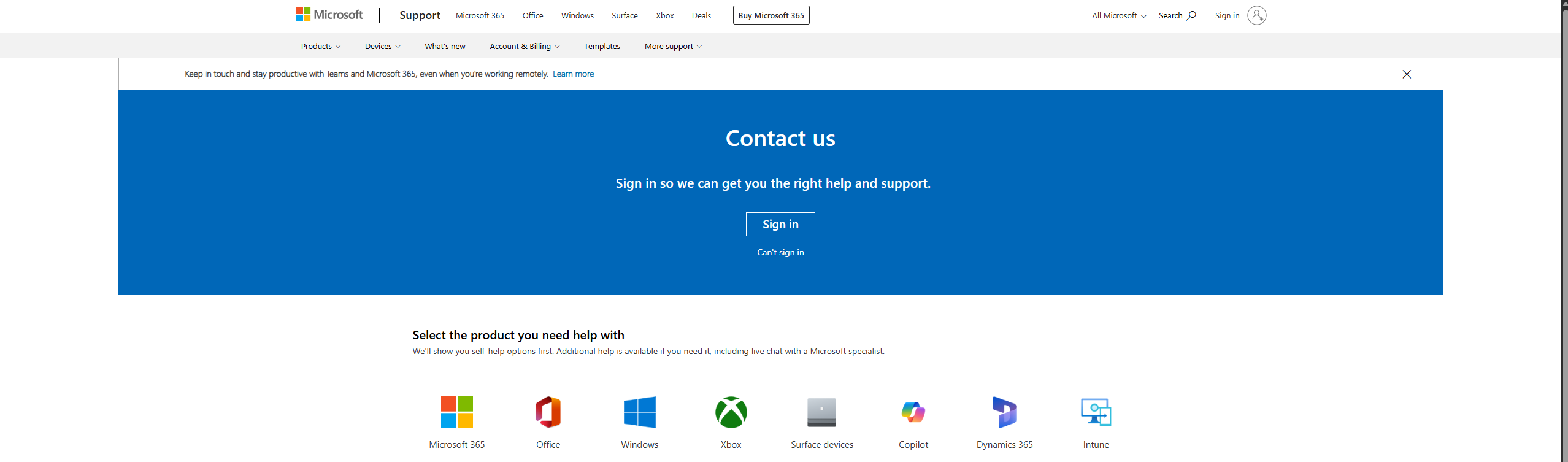Open Surface in top navigation

pyautogui.click(x=625, y=15)
